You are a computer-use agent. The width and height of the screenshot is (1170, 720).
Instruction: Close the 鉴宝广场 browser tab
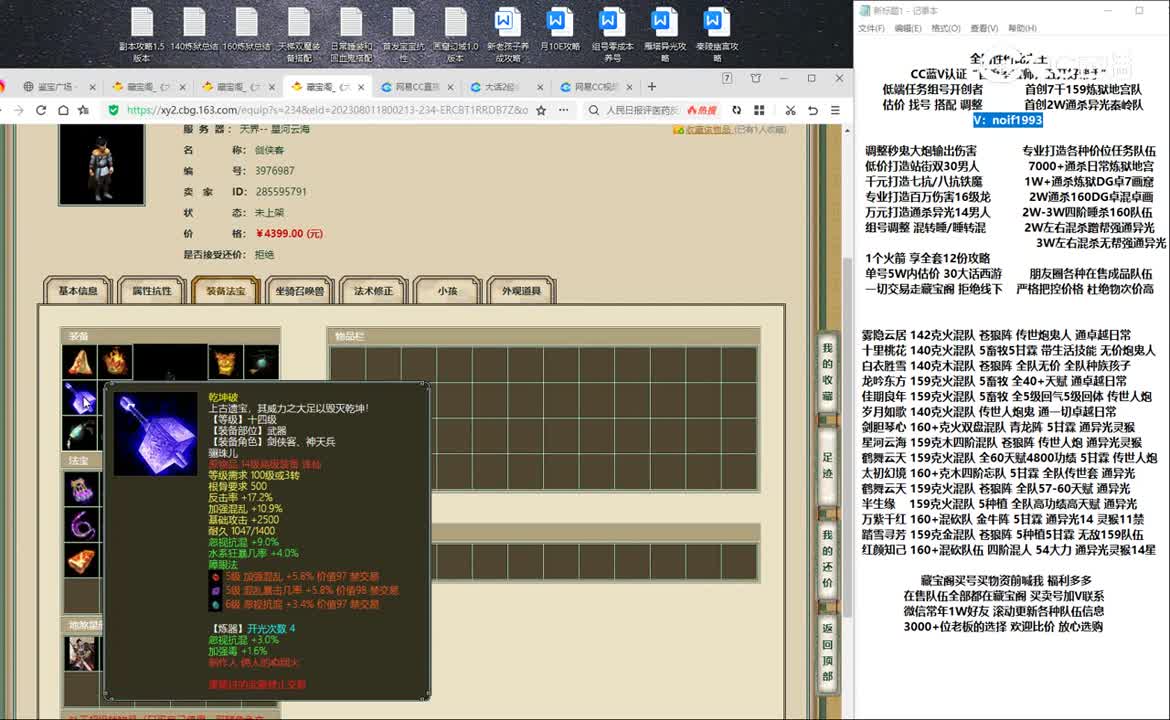(x=92, y=87)
